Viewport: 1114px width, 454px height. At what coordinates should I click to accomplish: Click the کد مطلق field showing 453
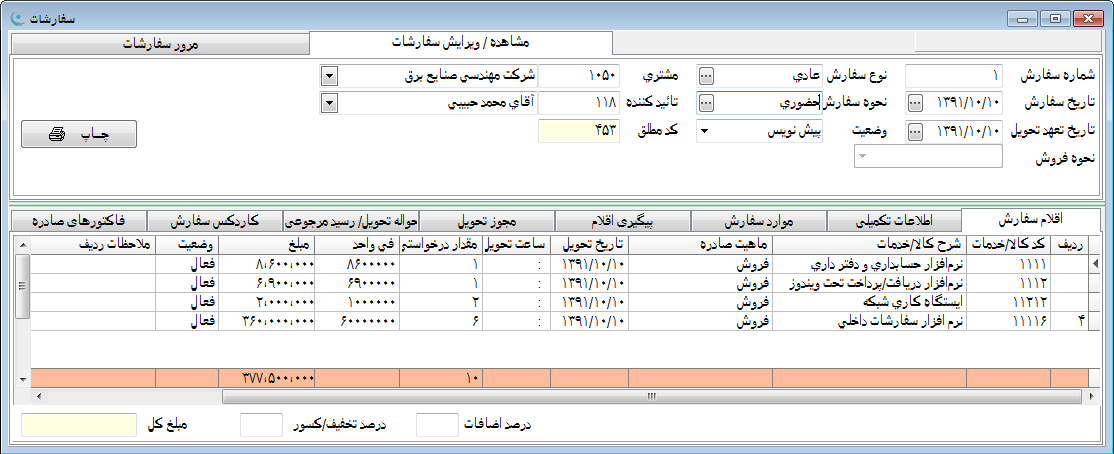[579, 130]
